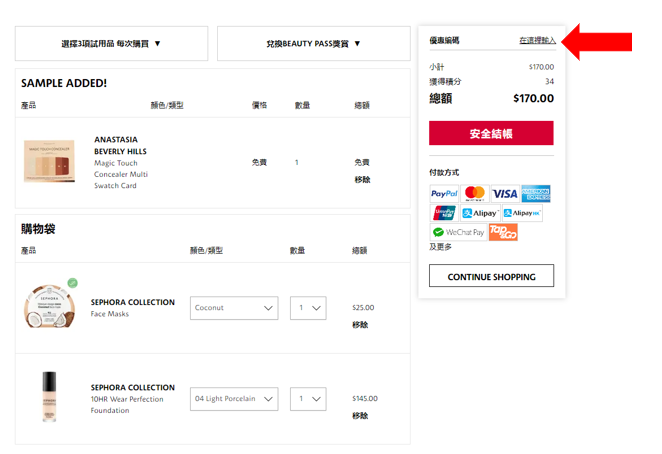Click the $145.00 foundation price
662x454 pixels.
[365, 398]
